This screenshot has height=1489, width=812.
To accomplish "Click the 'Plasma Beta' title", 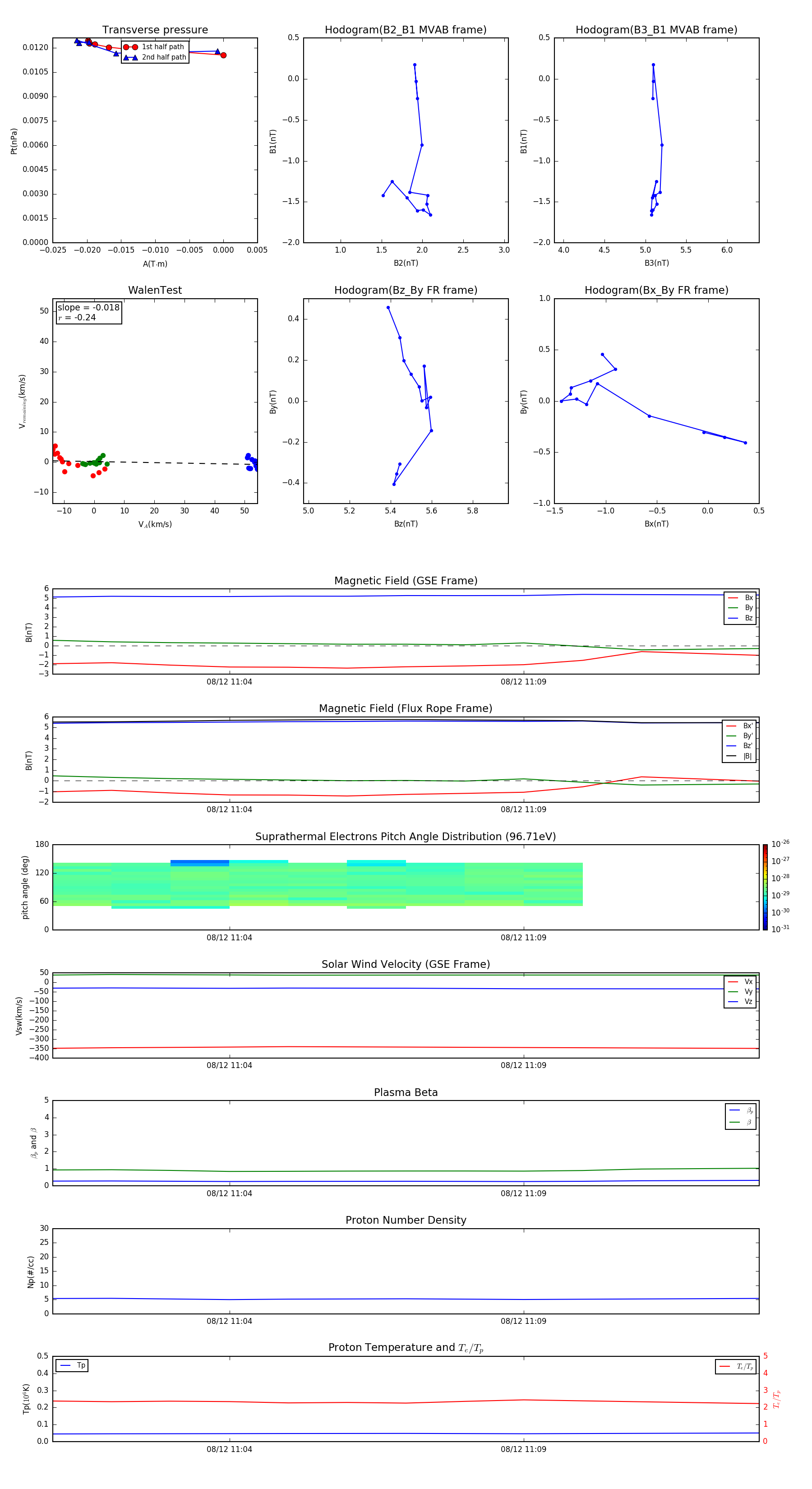I will click(406, 1092).
